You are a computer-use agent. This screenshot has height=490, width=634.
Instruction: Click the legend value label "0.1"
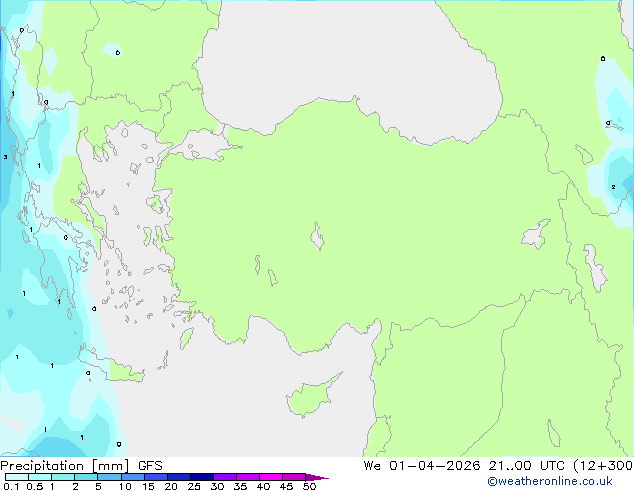(11, 486)
